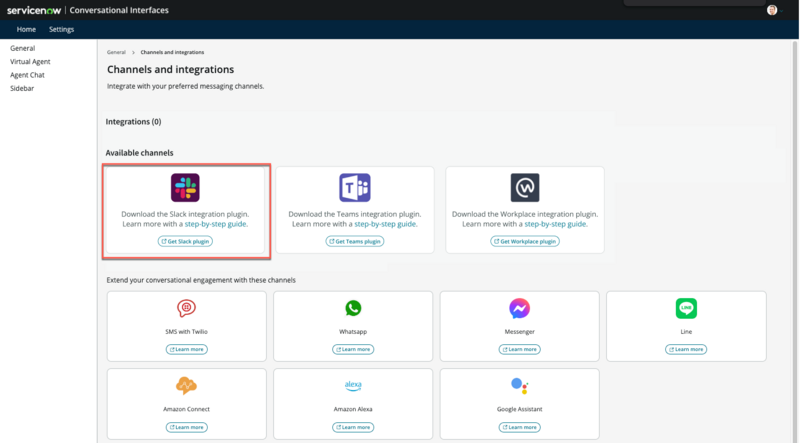Click the vertical scrollbar on right edge

[794, 240]
